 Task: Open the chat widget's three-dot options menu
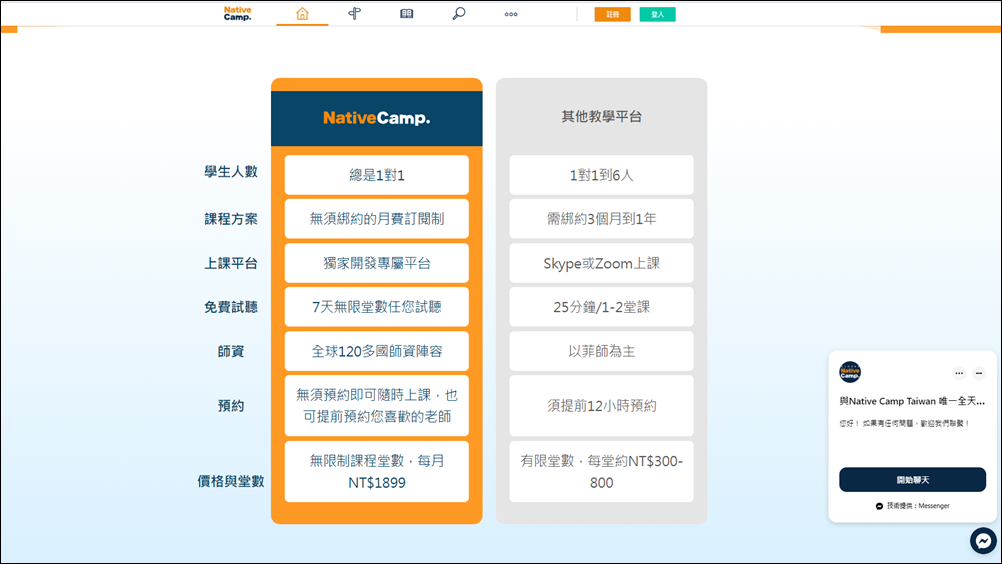(x=959, y=373)
